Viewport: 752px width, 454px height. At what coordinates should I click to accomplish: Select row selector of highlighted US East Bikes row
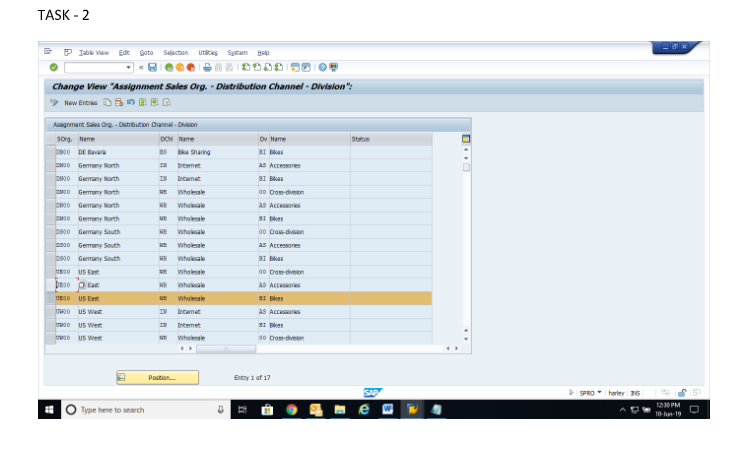tap(50, 298)
